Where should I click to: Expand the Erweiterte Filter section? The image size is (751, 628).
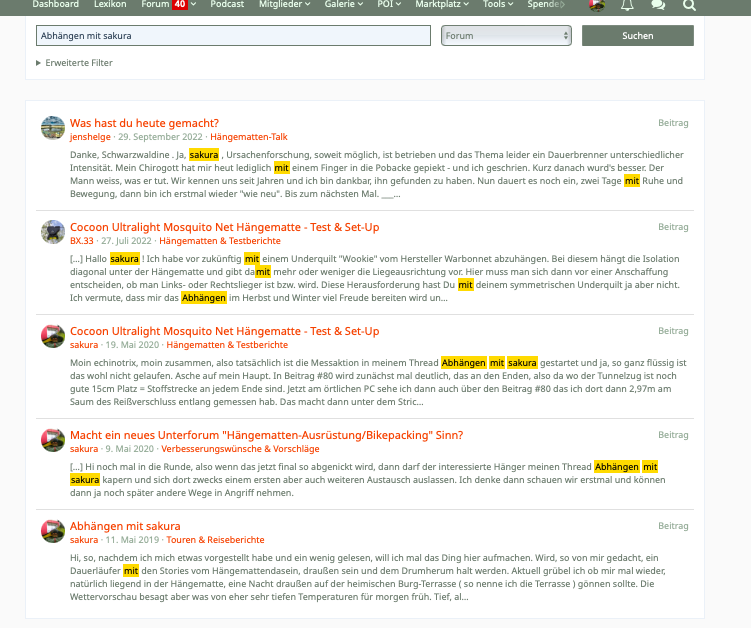(x=75, y=63)
